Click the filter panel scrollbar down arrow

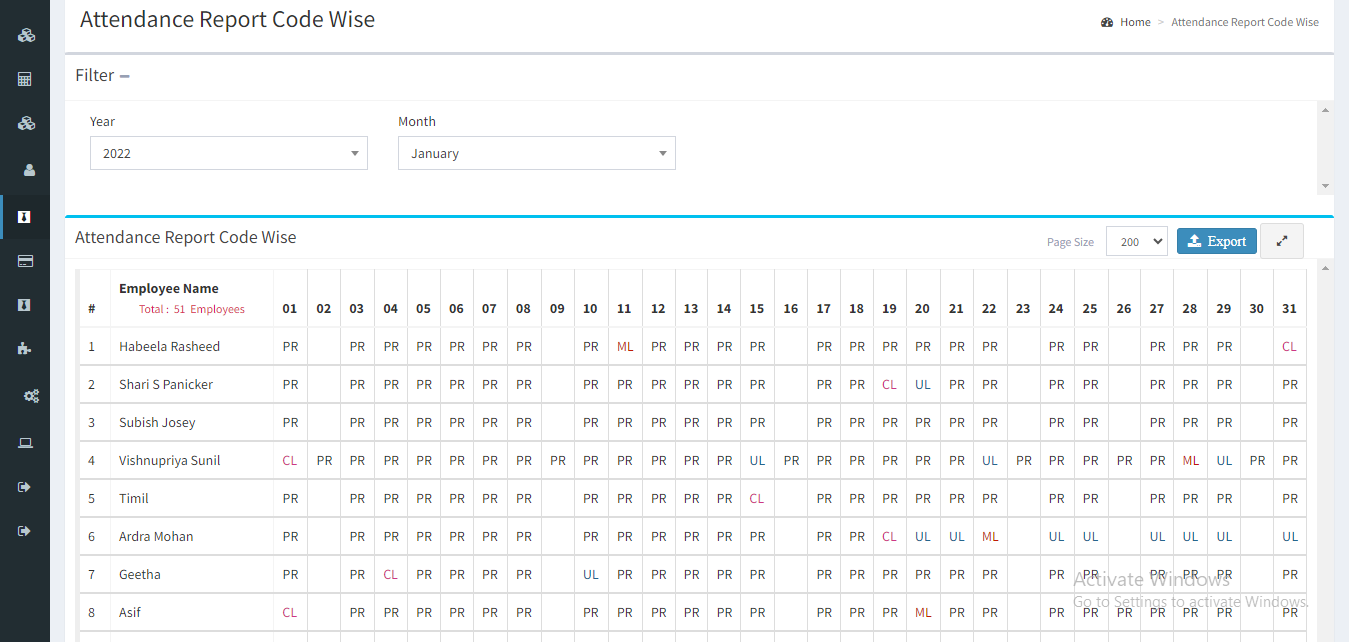1325,186
